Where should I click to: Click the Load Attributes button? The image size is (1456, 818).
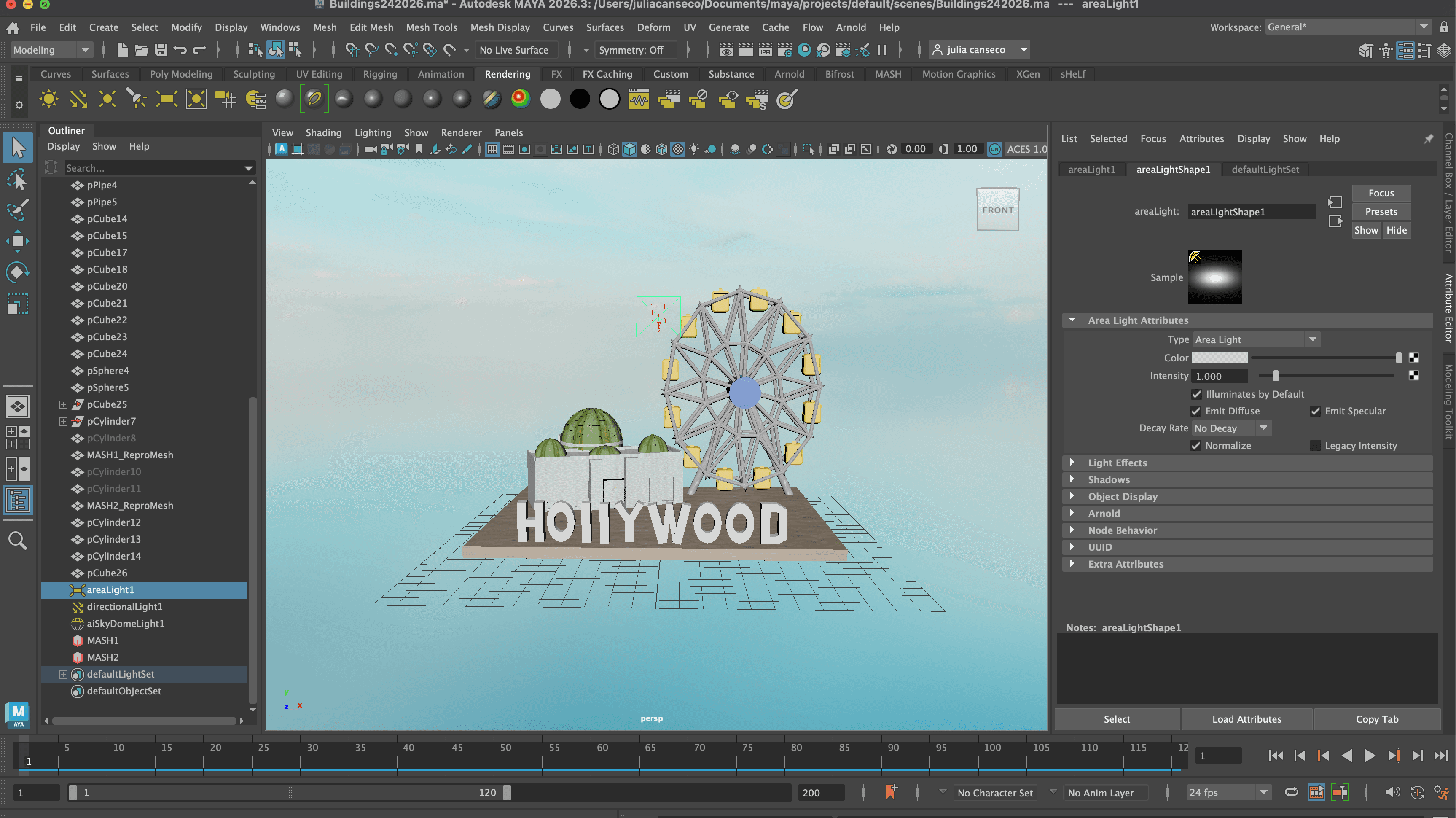[1246, 719]
